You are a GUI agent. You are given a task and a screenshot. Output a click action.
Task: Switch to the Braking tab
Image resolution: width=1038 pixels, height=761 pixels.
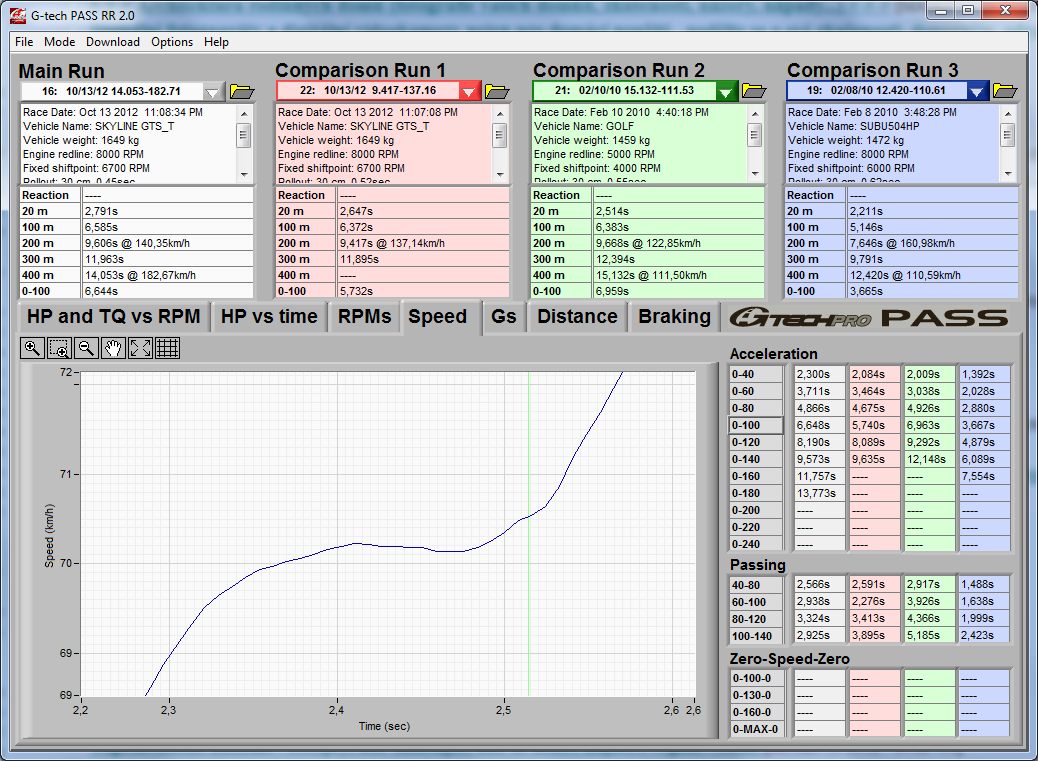click(674, 316)
